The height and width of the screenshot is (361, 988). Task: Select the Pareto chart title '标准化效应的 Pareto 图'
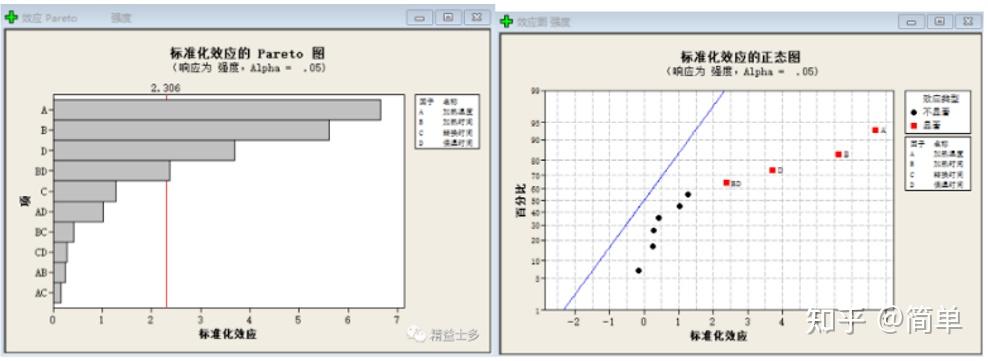[x=248, y=54]
